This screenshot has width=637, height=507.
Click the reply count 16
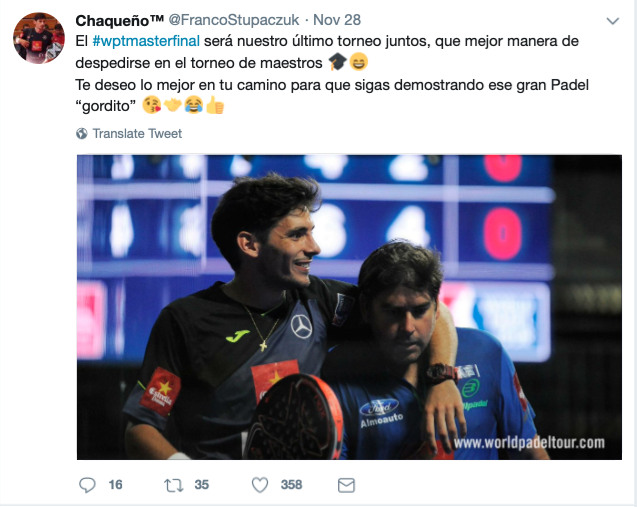pyautogui.click(x=115, y=485)
